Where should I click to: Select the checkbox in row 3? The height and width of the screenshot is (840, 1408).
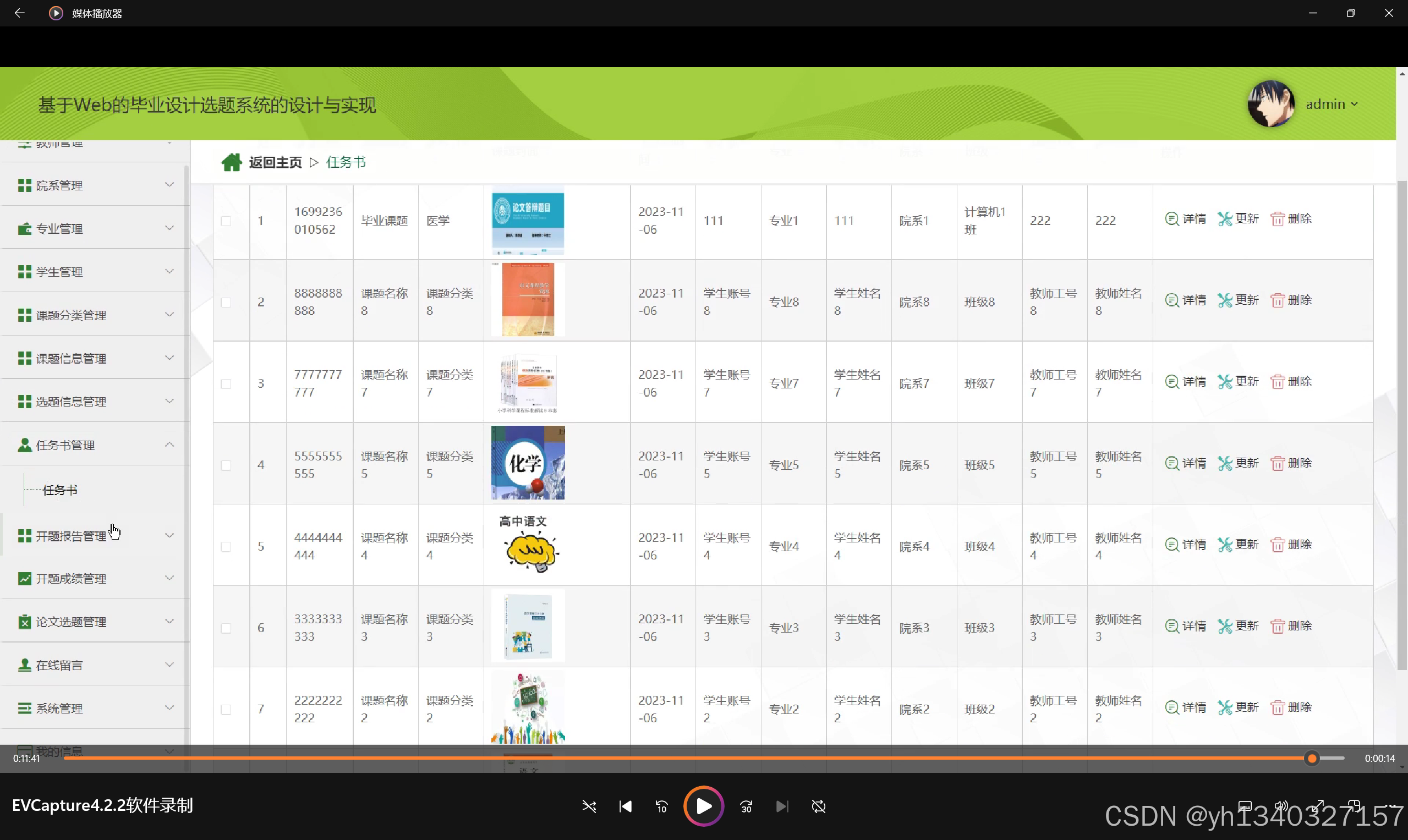tap(226, 384)
